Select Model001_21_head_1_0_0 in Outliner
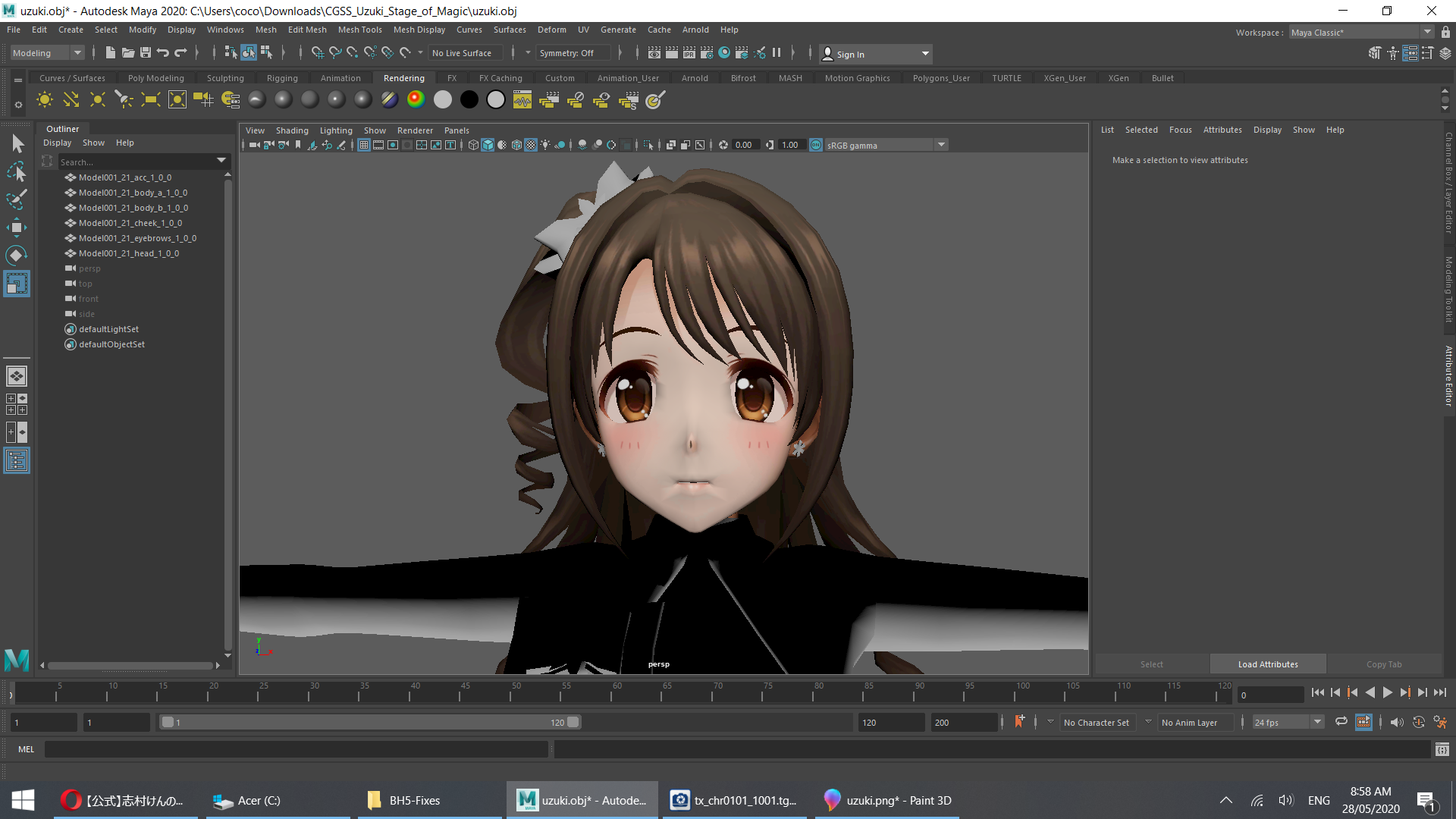Image resolution: width=1456 pixels, height=819 pixels. 129,253
